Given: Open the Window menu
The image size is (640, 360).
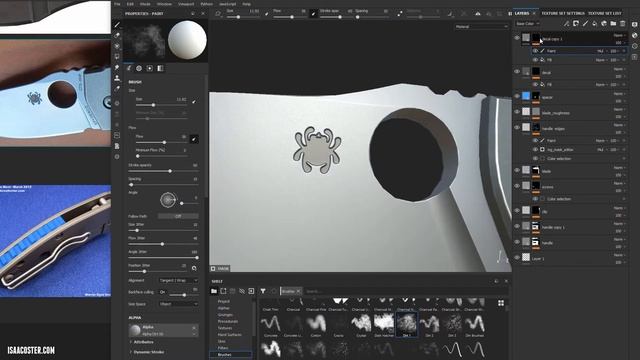Looking at the screenshot, I should pos(164,4).
